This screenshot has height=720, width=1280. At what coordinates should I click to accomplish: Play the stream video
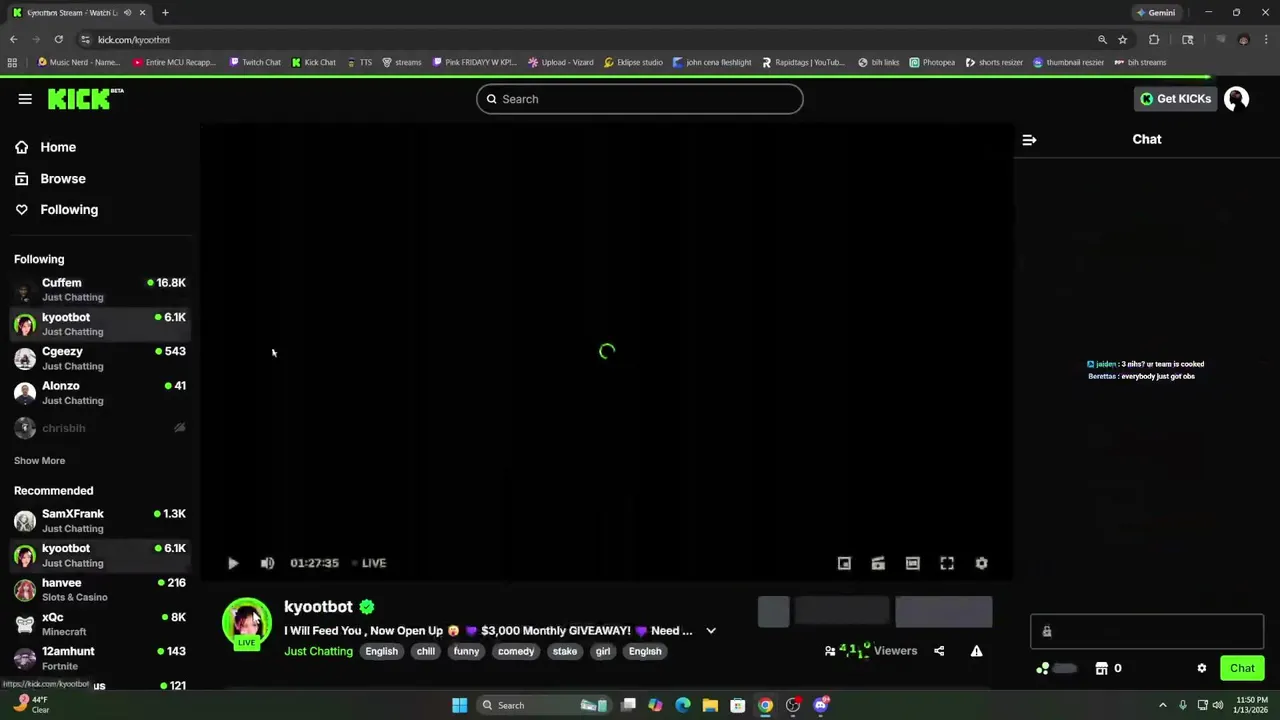tap(233, 563)
